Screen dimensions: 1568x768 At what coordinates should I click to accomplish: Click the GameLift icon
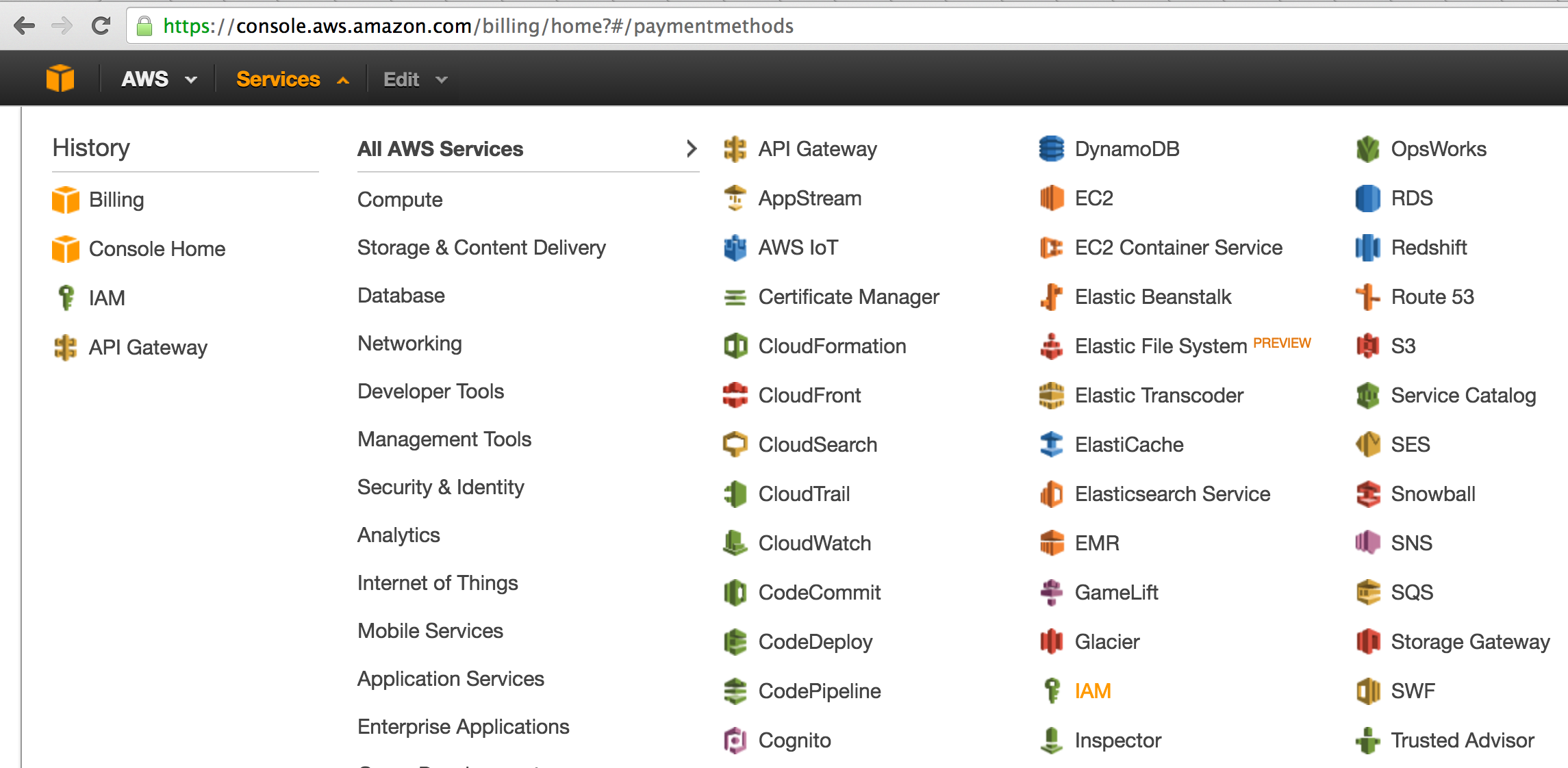[x=1051, y=592]
